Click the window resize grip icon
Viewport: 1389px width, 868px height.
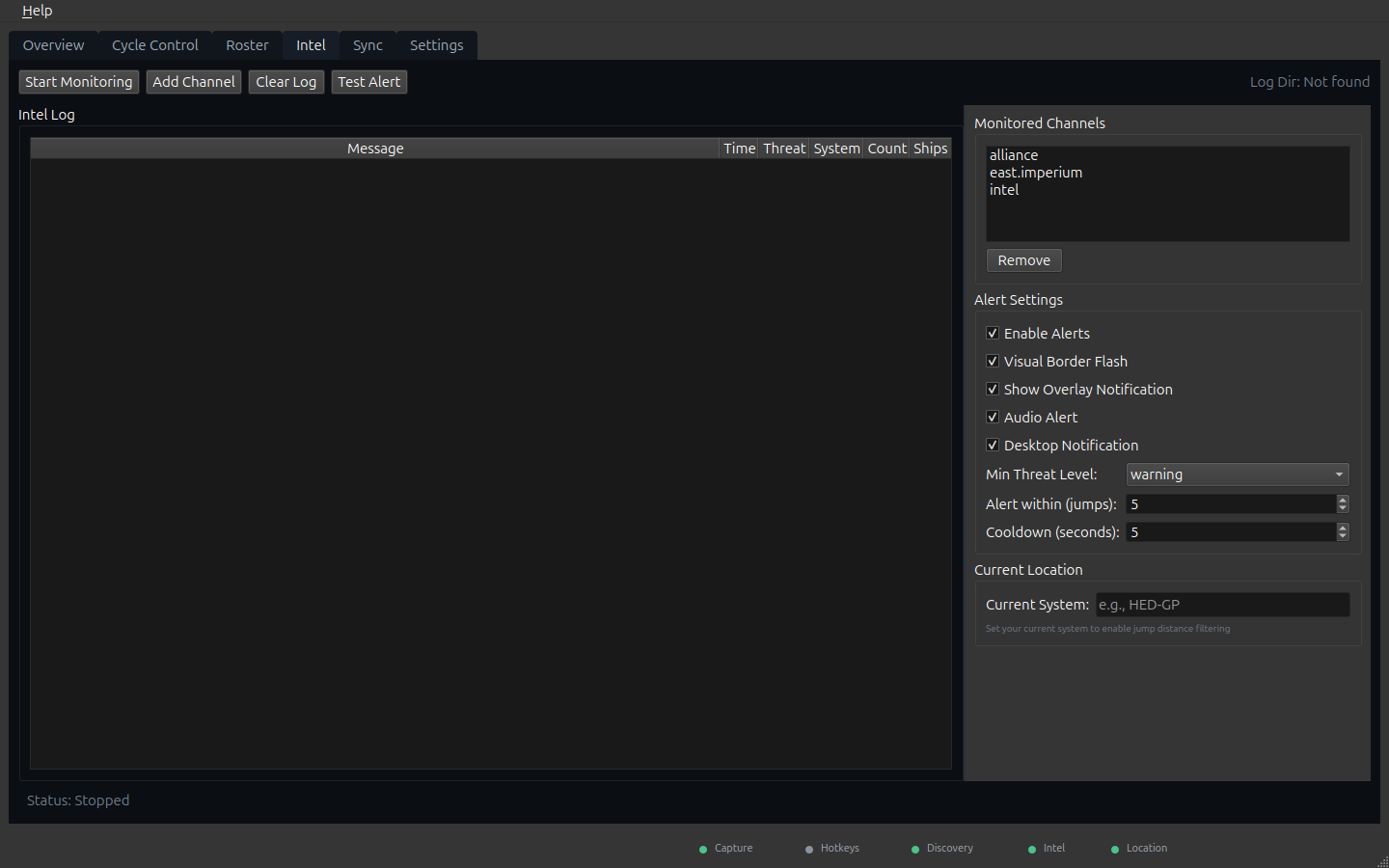coord(1382,861)
